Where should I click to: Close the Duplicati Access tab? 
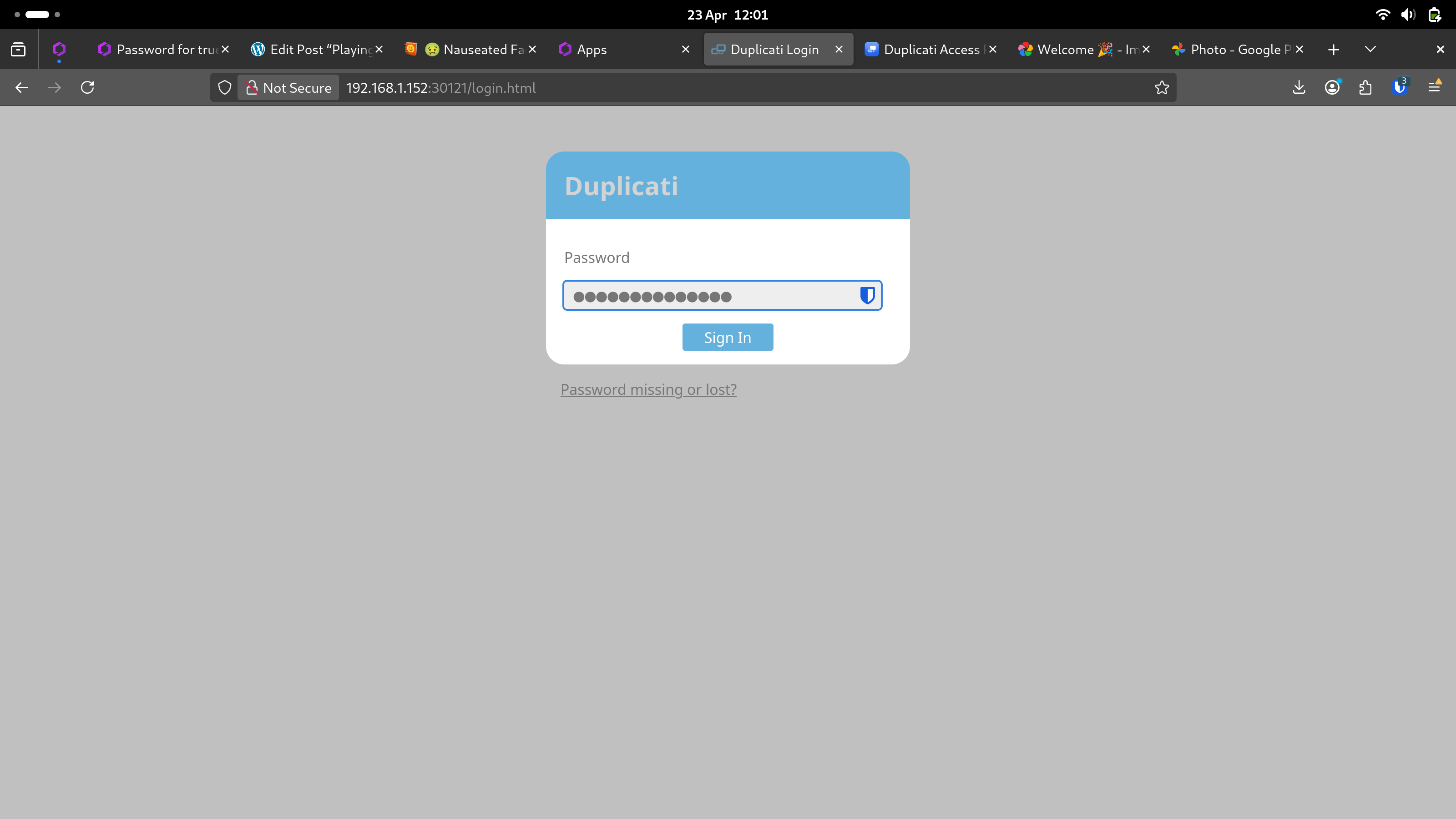click(x=992, y=50)
